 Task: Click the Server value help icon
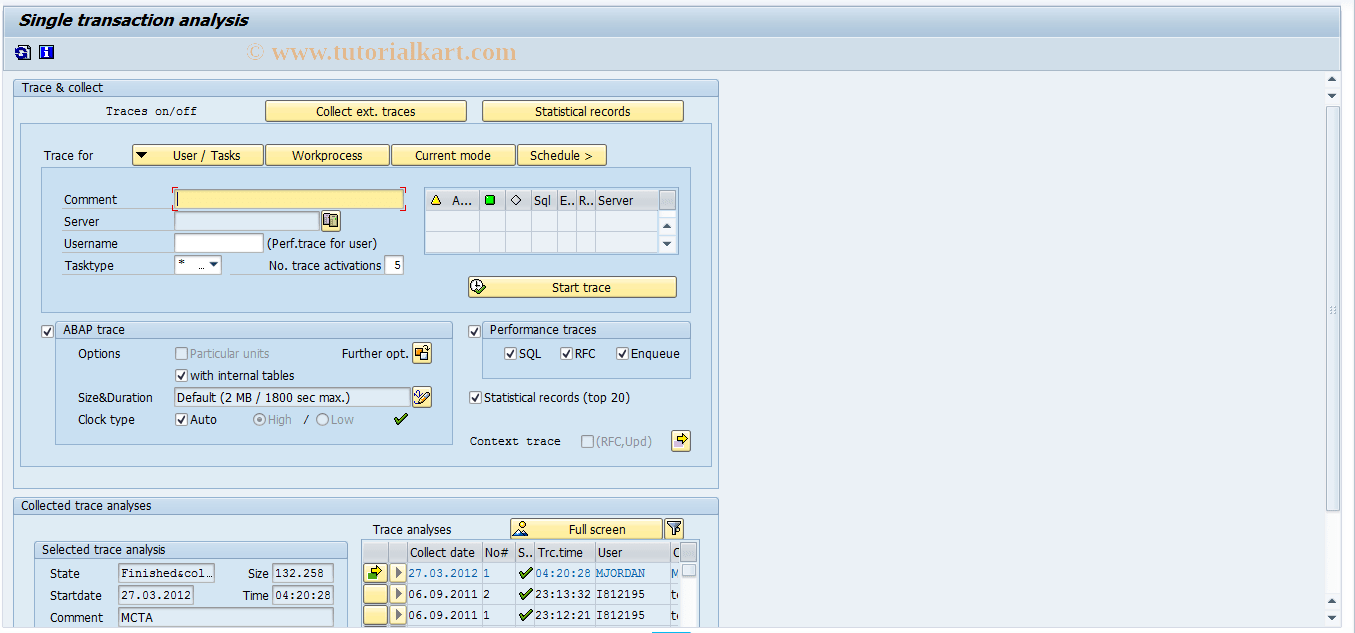coord(330,220)
